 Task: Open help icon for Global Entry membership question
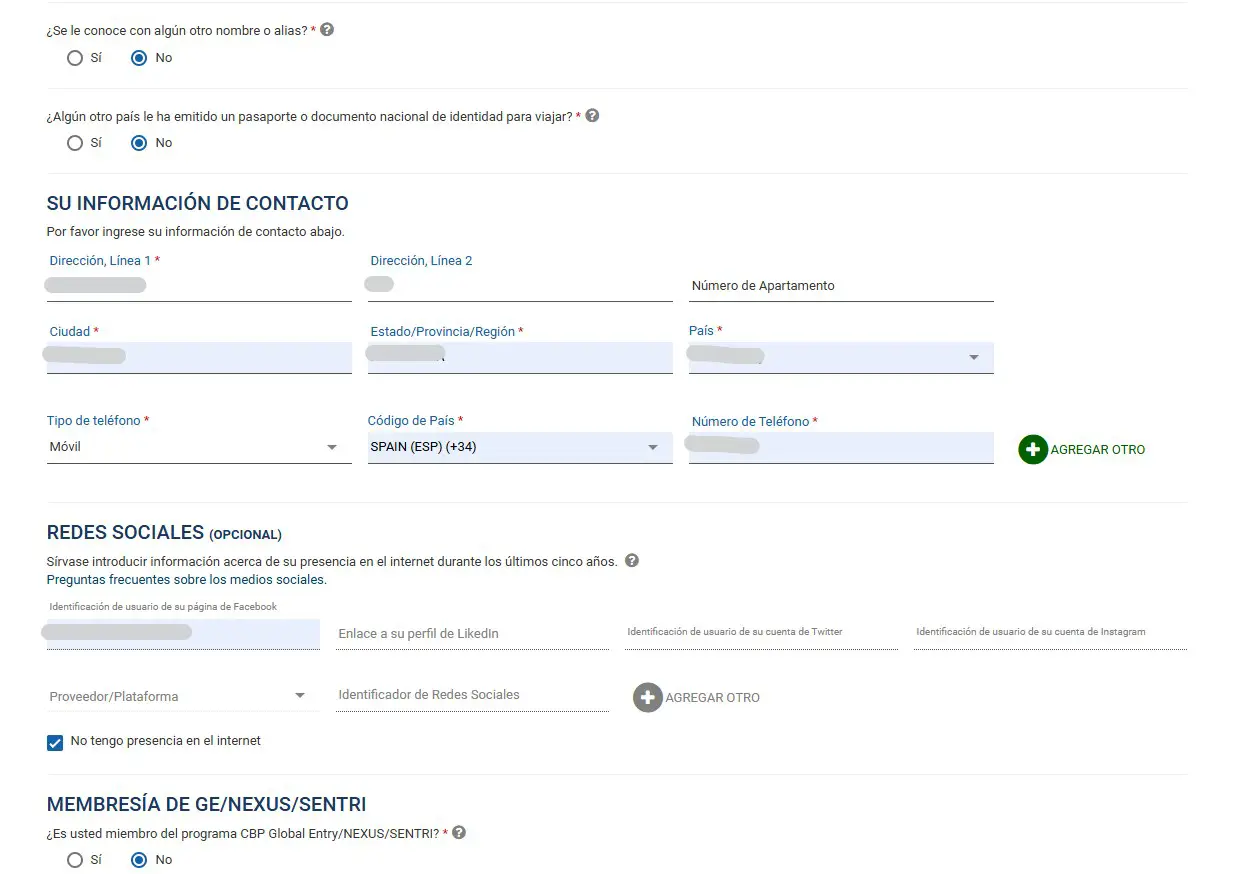click(459, 832)
